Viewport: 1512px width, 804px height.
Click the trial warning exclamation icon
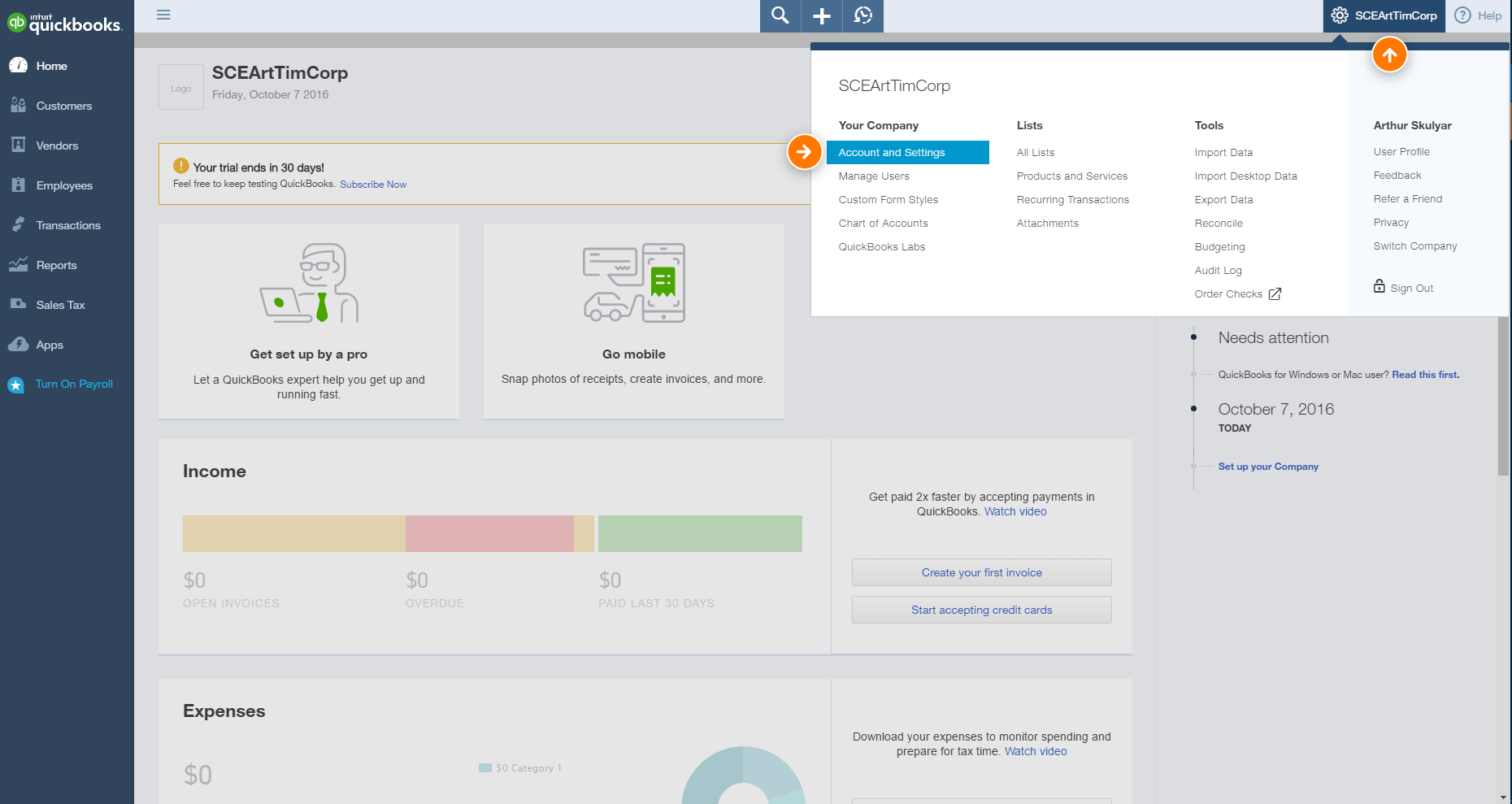coord(181,166)
